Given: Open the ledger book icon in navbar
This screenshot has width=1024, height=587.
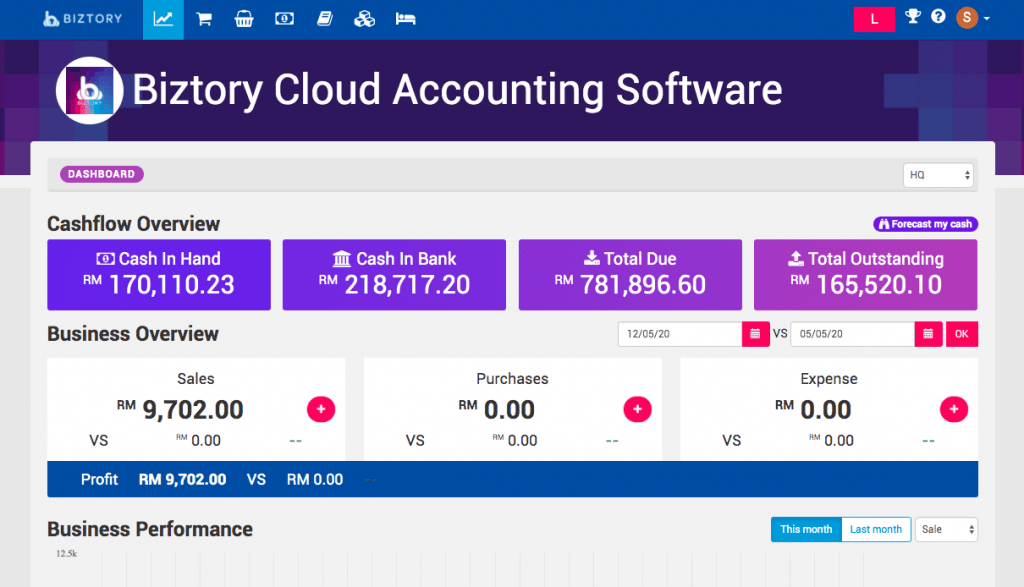Looking at the screenshot, I should coord(325,19).
